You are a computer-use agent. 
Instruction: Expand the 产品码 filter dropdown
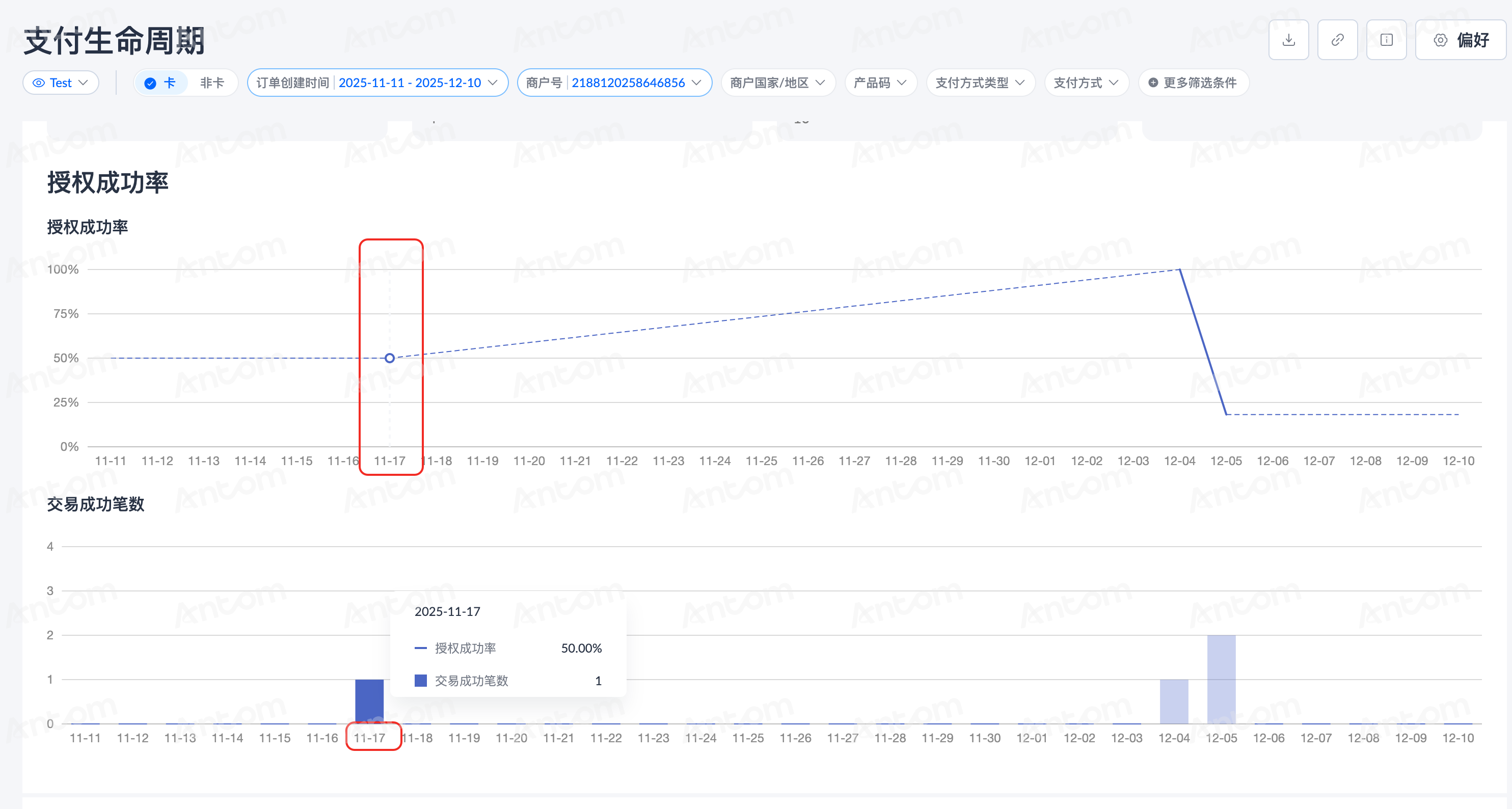(x=880, y=83)
